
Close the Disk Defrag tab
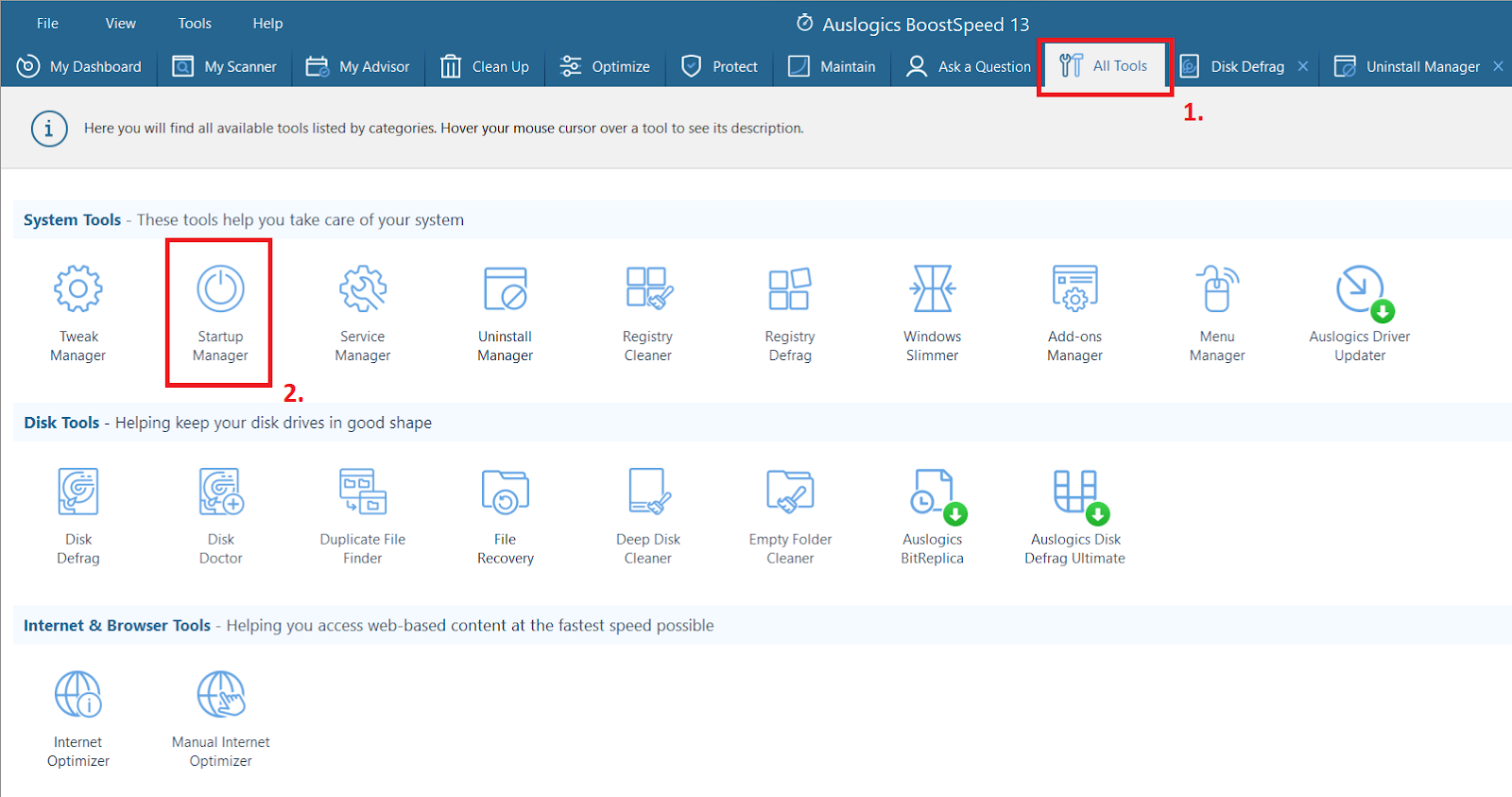(1303, 66)
